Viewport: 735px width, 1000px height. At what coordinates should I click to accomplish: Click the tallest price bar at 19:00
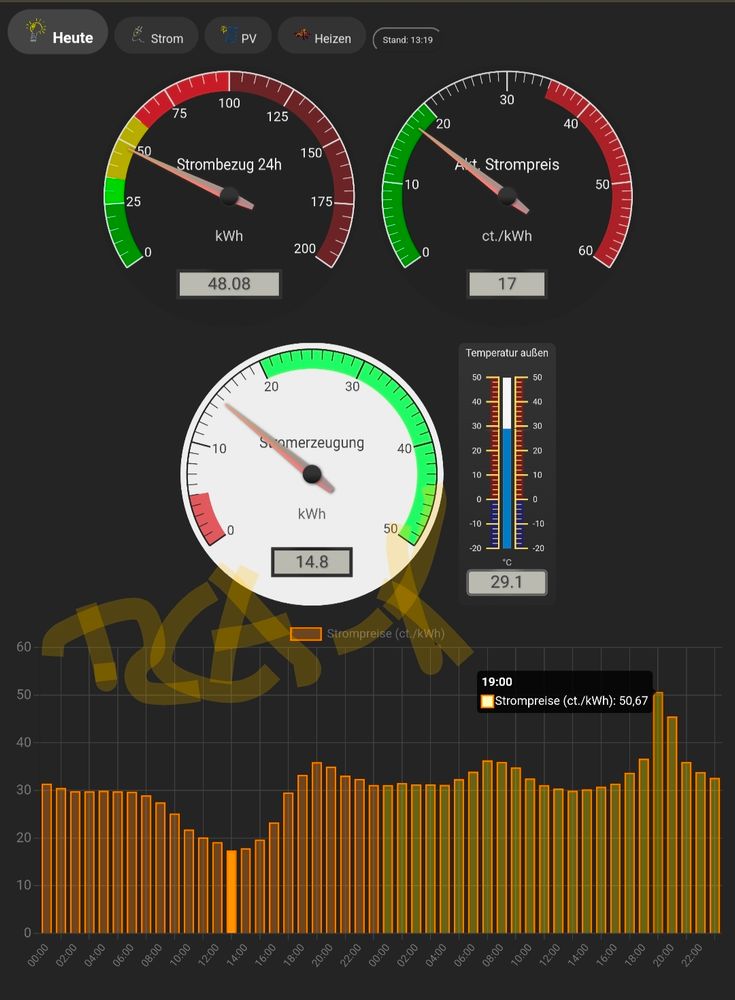pyautogui.click(x=658, y=812)
